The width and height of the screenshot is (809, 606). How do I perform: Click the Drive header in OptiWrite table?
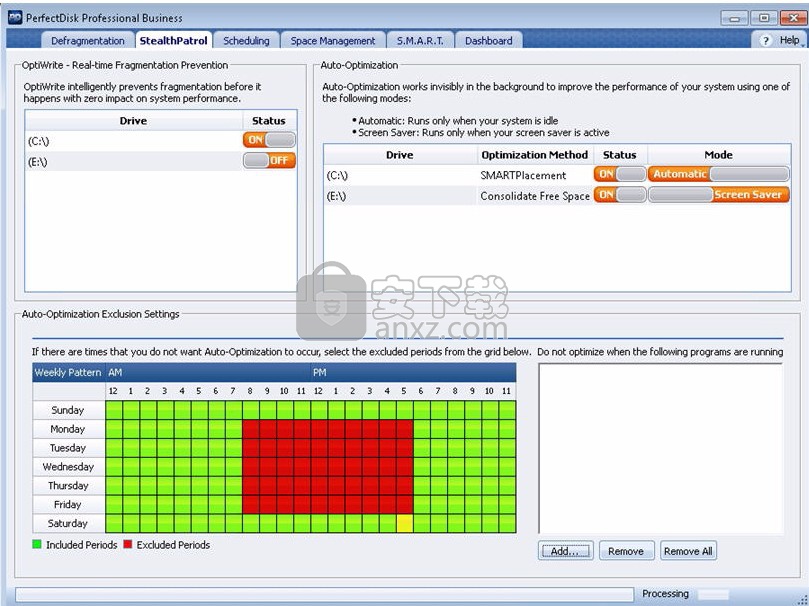pos(134,121)
